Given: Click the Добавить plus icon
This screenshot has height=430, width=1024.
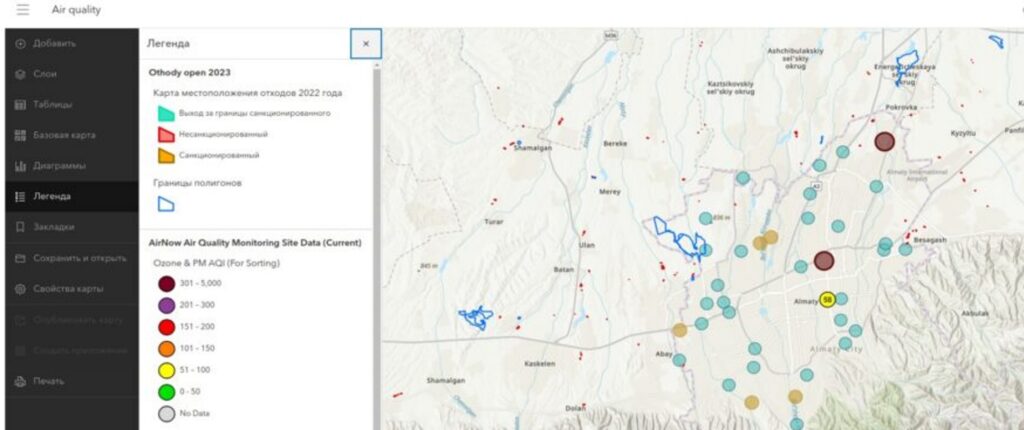Looking at the screenshot, I should (x=20, y=44).
